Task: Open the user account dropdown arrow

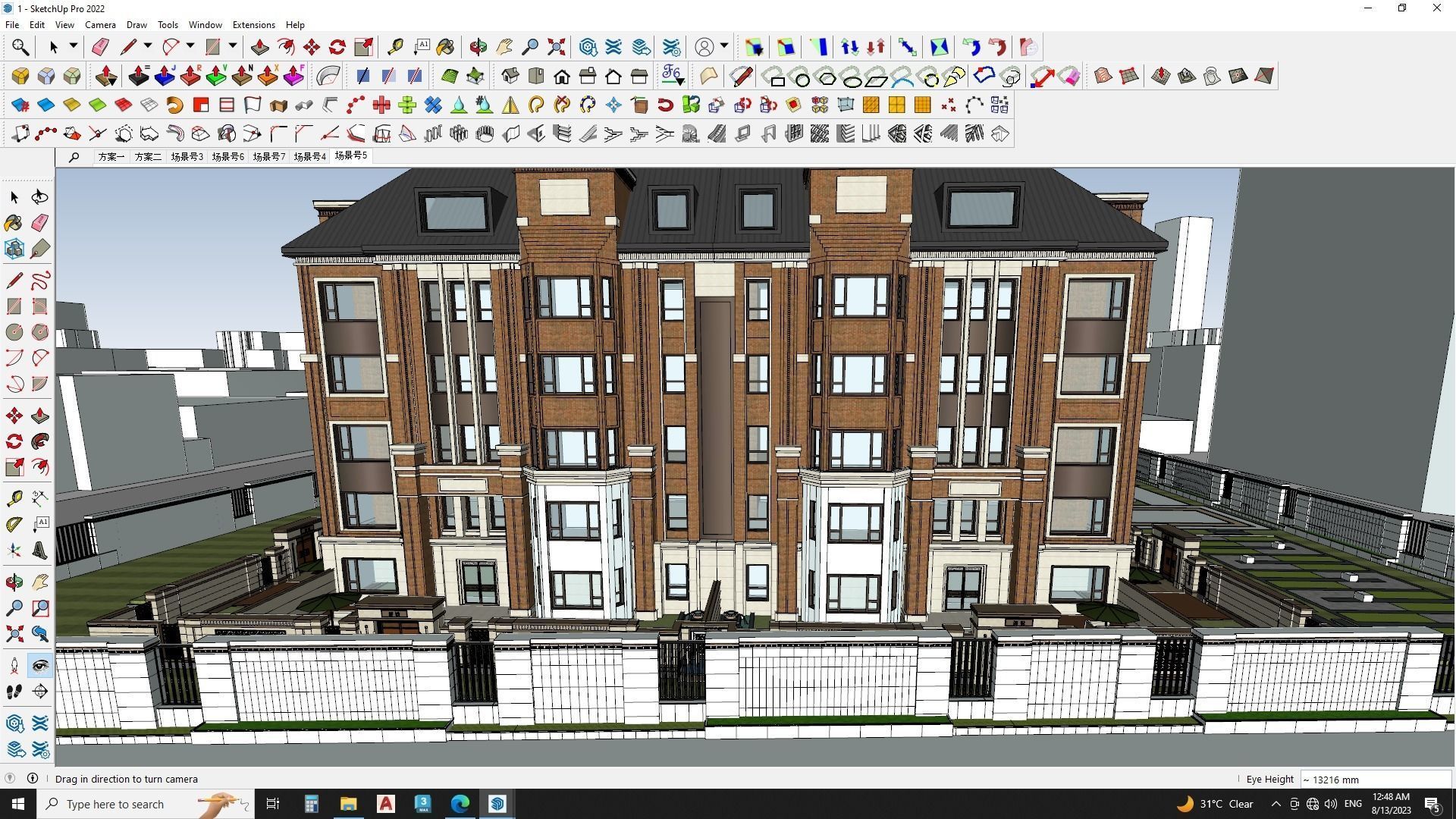Action: (724, 47)
